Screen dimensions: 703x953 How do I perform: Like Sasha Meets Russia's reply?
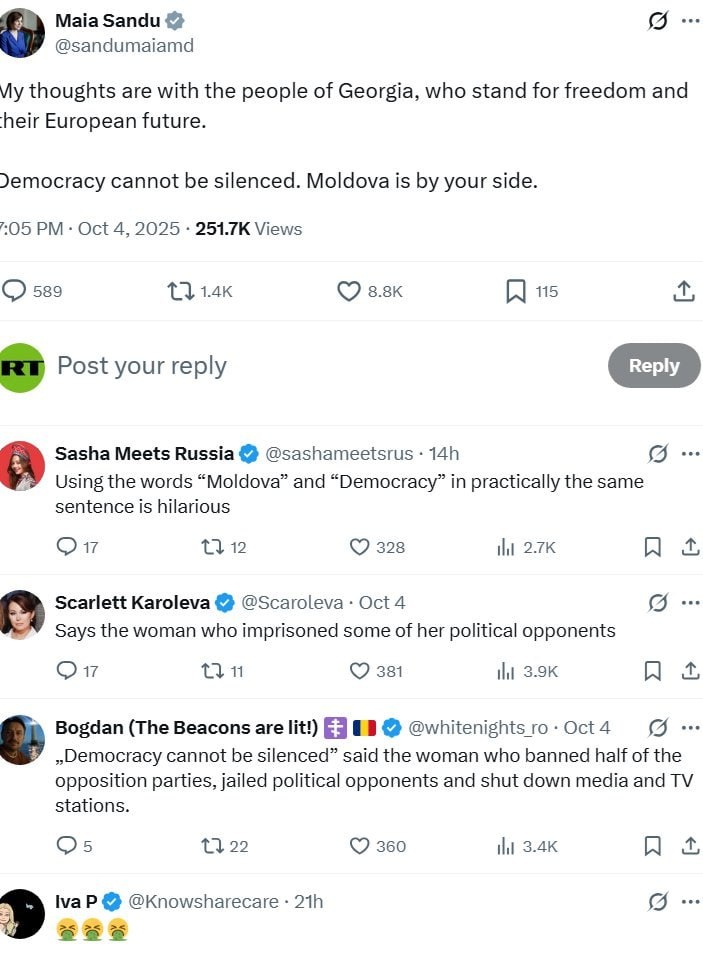click(360, 547)
